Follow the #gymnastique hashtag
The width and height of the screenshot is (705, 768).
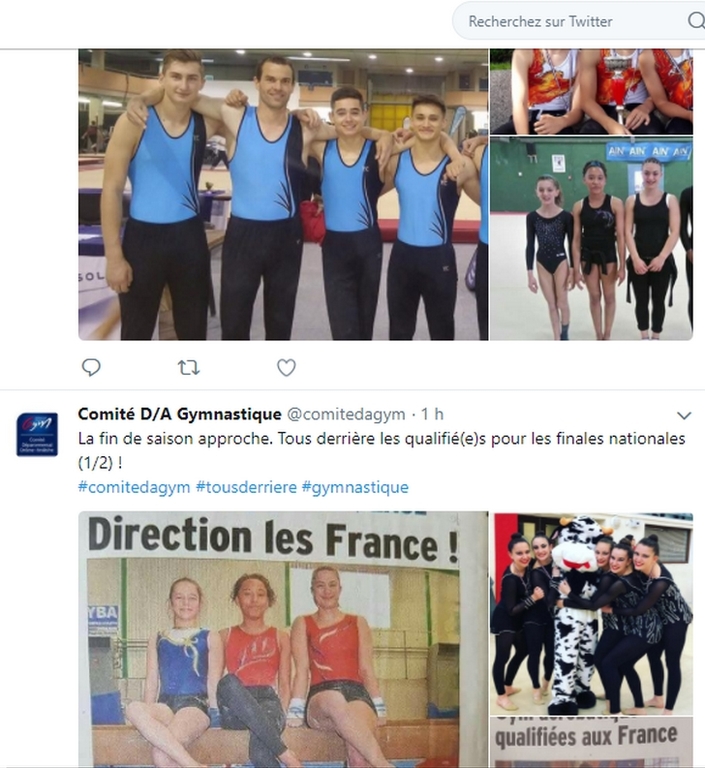click(x=355, y=487)
